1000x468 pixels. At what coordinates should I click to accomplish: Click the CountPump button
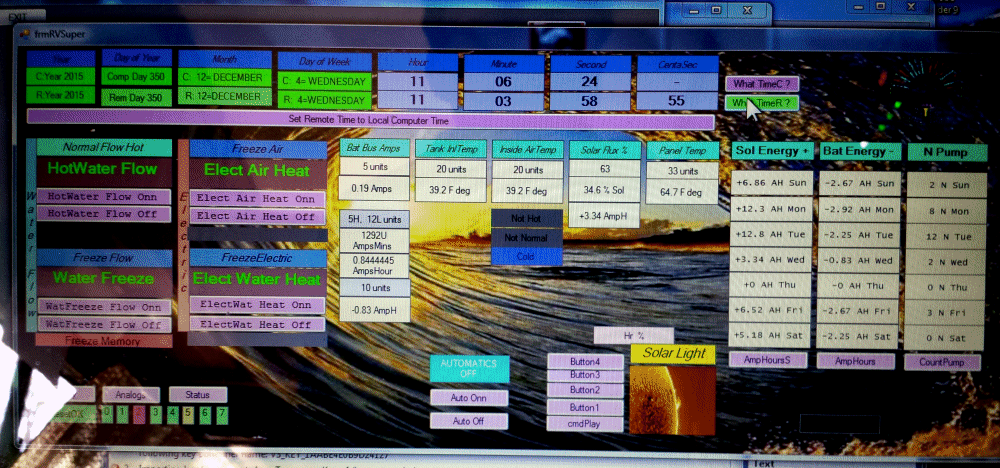tap(942, 362)
